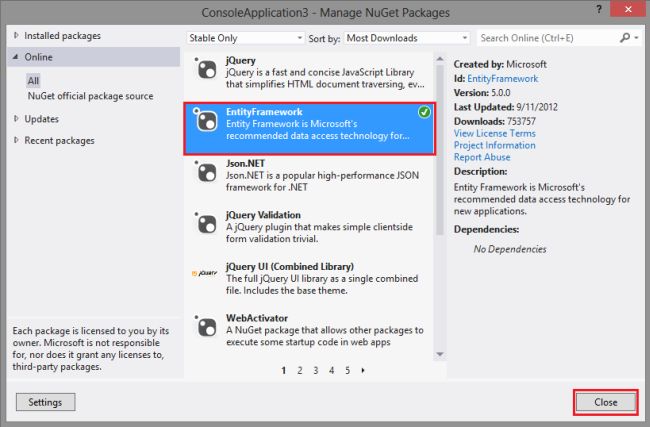Select NuGet official package source
Screen dimensions: 650x427
[x=90, y=96]
